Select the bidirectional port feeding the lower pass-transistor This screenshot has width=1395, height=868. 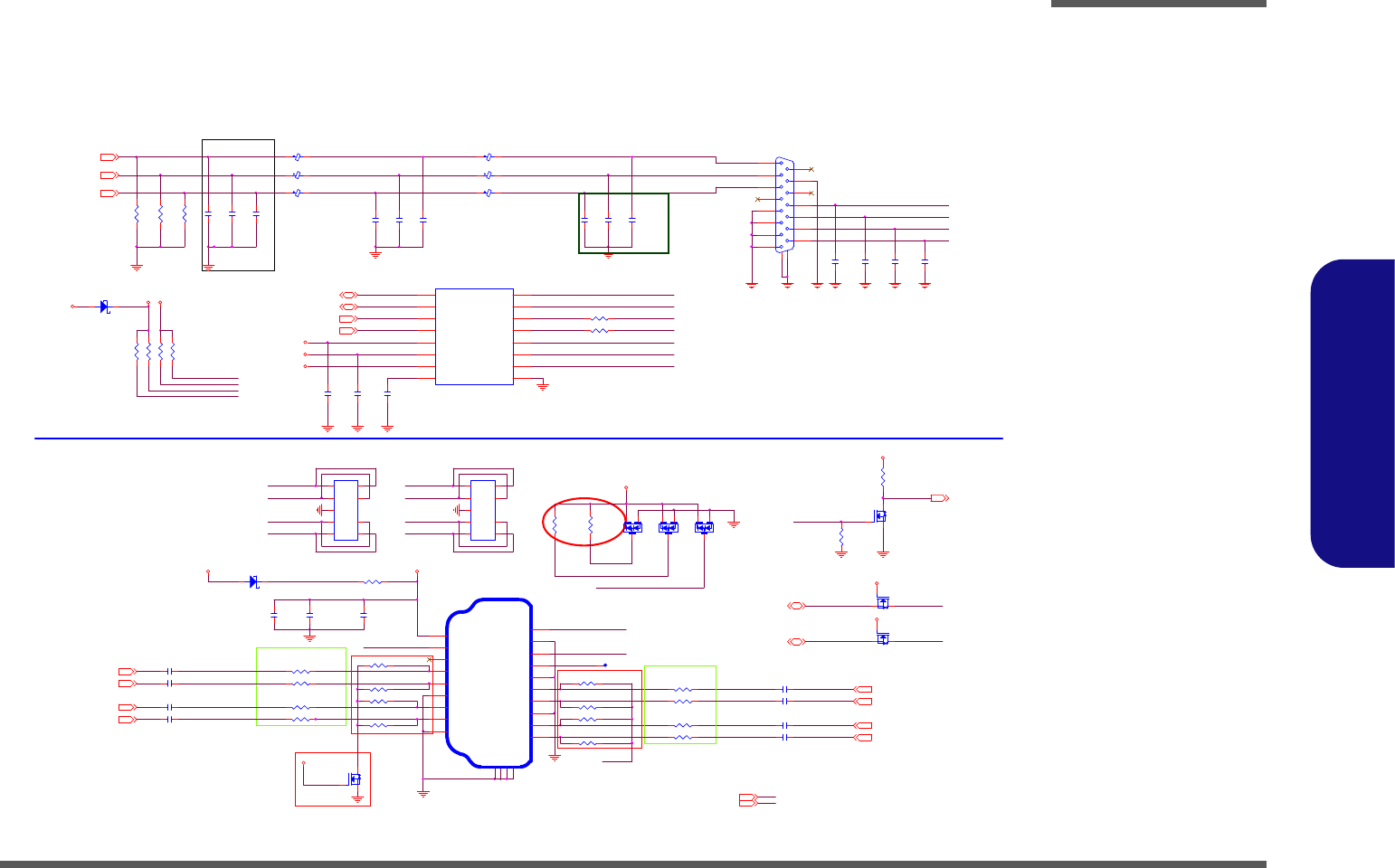796,642
